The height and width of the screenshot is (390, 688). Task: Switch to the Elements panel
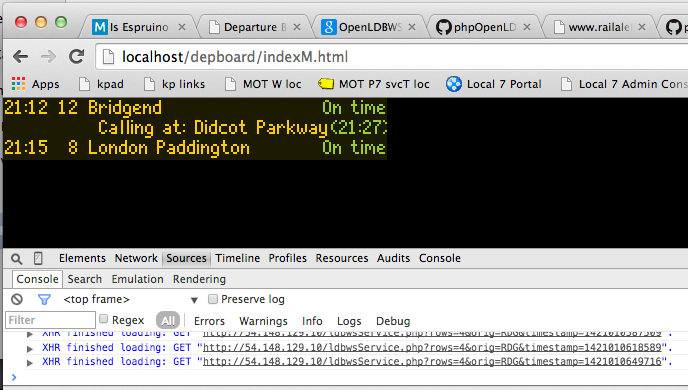click(x=82, y=258)
